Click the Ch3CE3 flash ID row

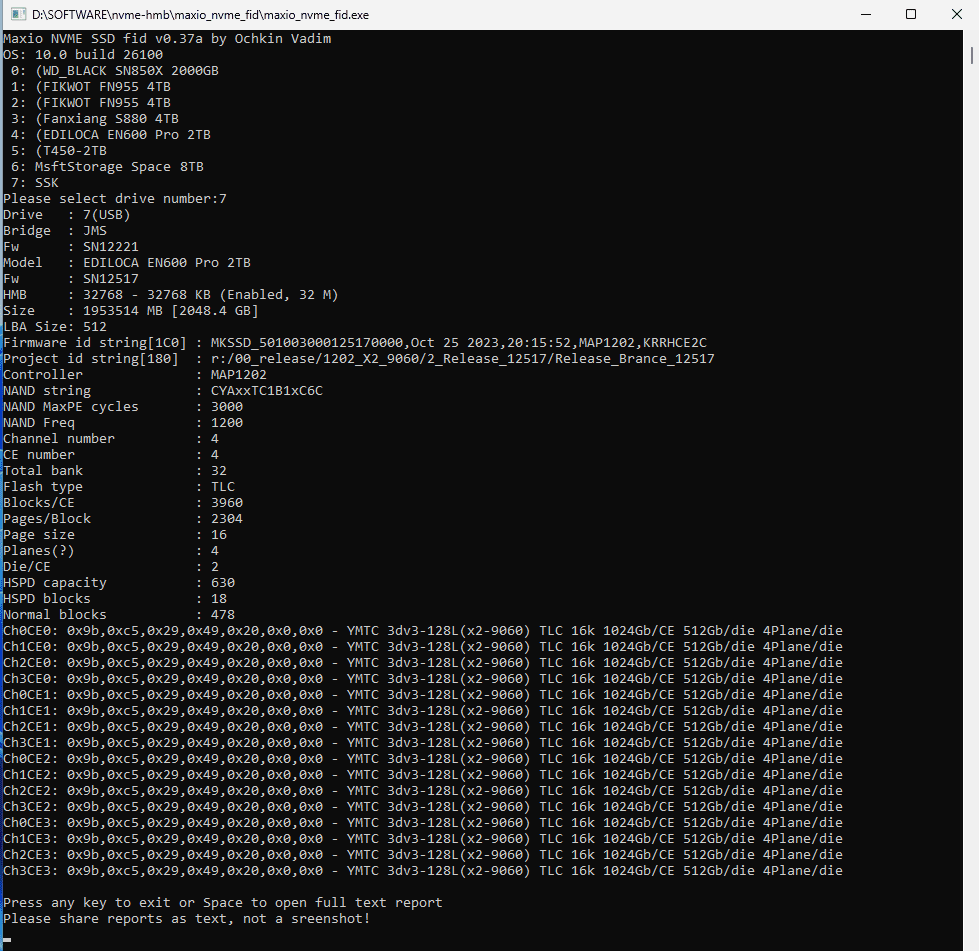coord(423,870)
